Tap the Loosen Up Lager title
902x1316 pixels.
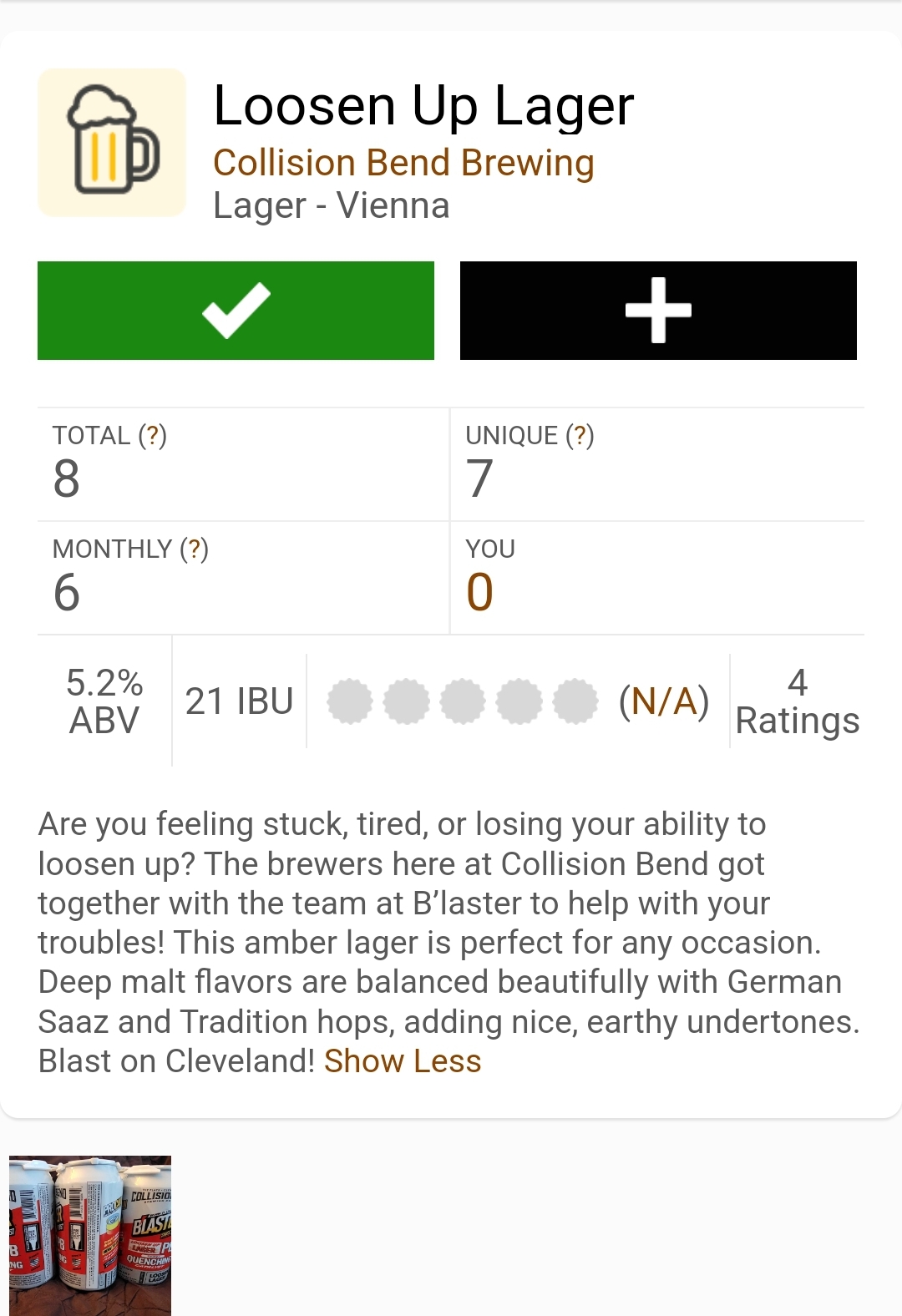coord(423,106)
